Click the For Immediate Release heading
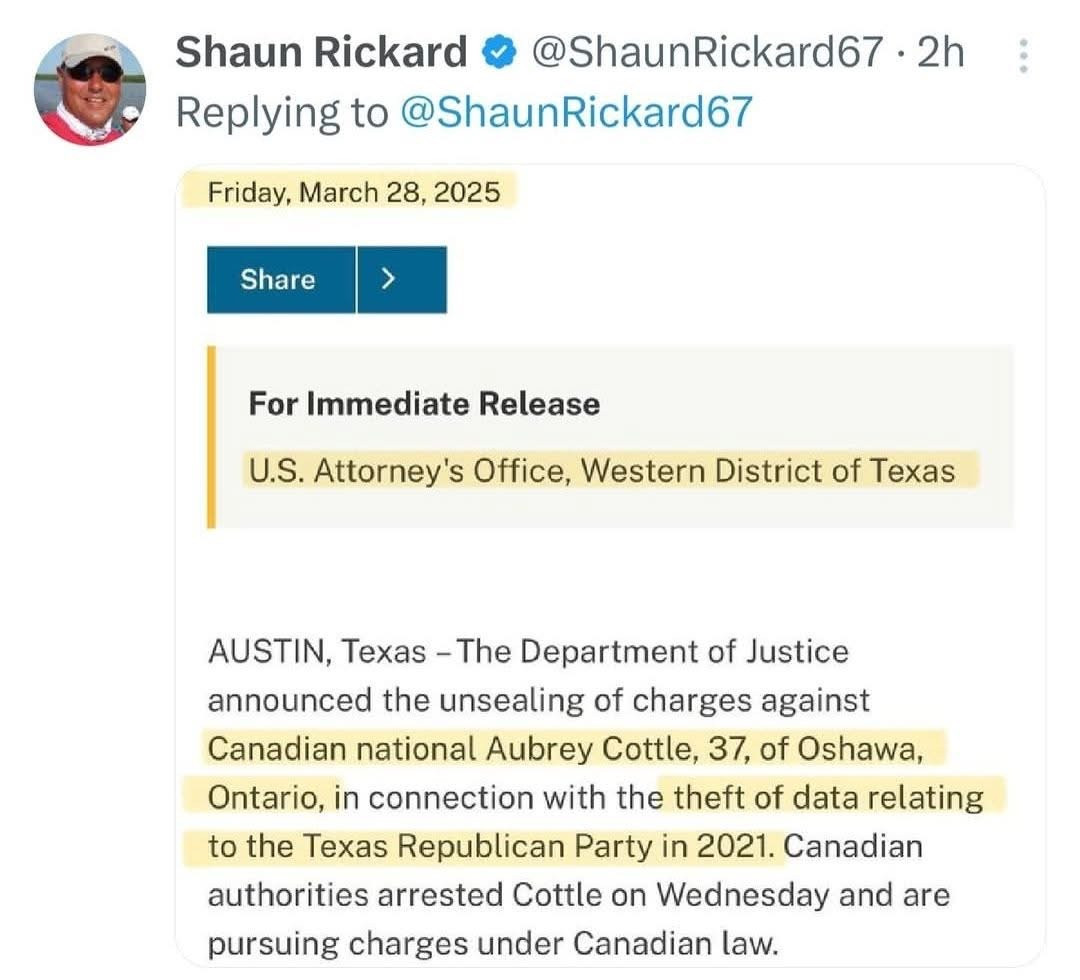Viewport: 1080px width, 980px height. [x=424, y=404]
